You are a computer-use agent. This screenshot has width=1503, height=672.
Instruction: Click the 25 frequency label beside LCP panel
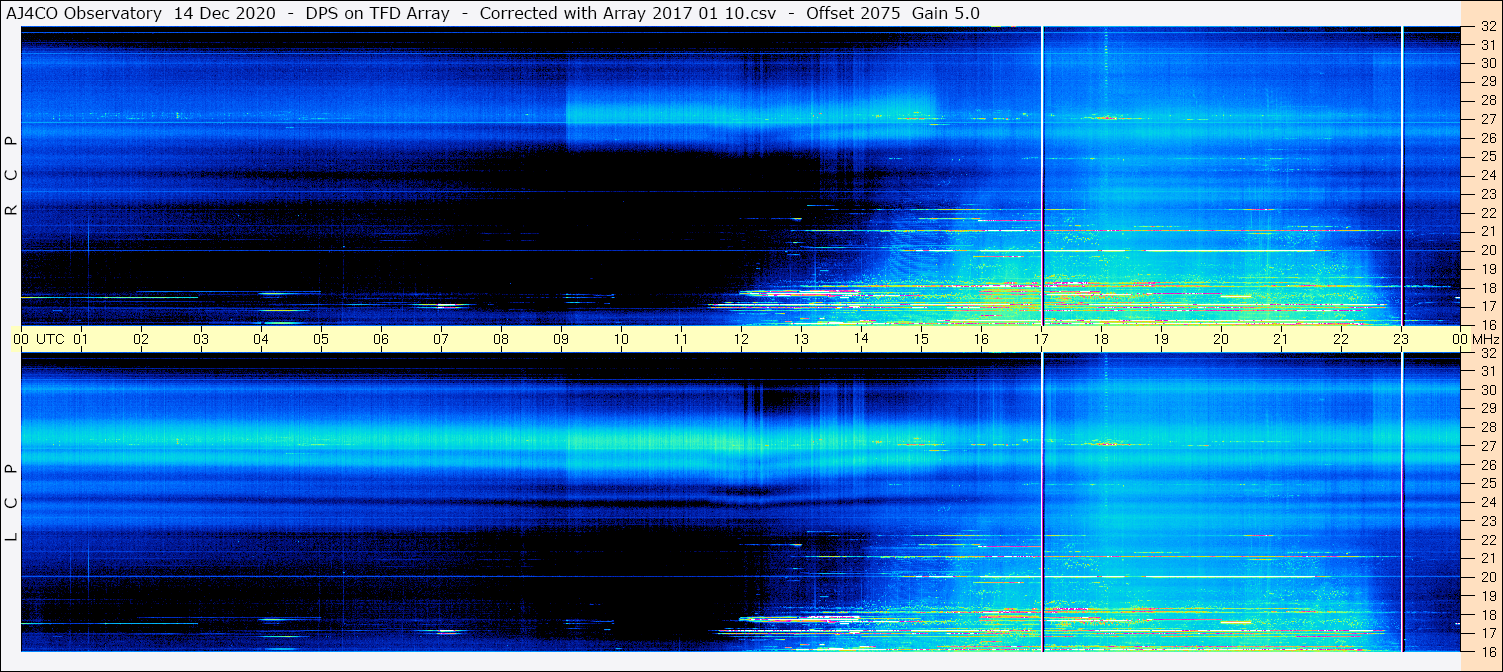pyautogui.click(x=1488, y=483)
